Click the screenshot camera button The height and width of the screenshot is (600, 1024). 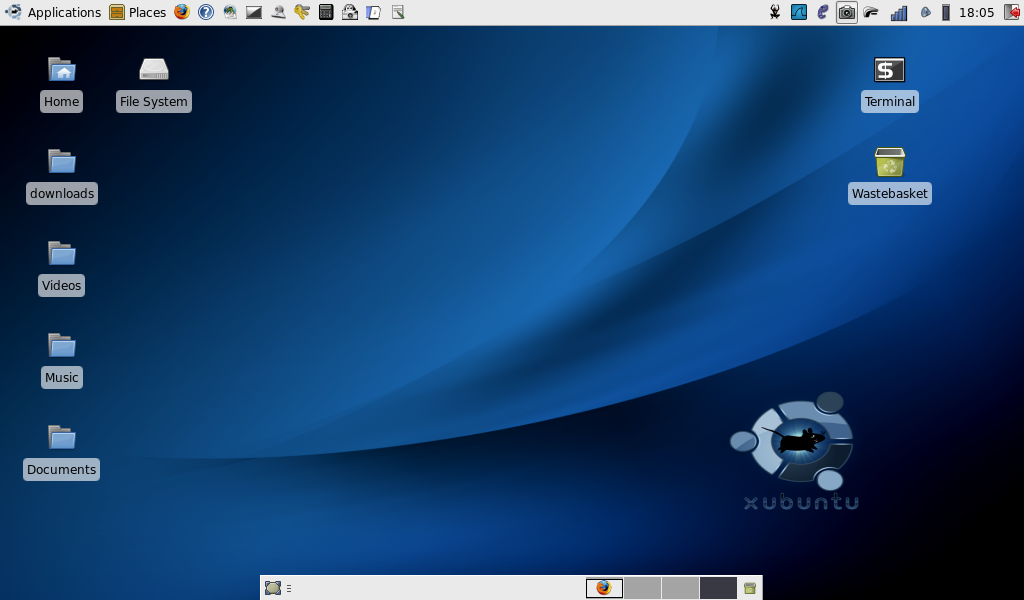(x=847, y=12)
